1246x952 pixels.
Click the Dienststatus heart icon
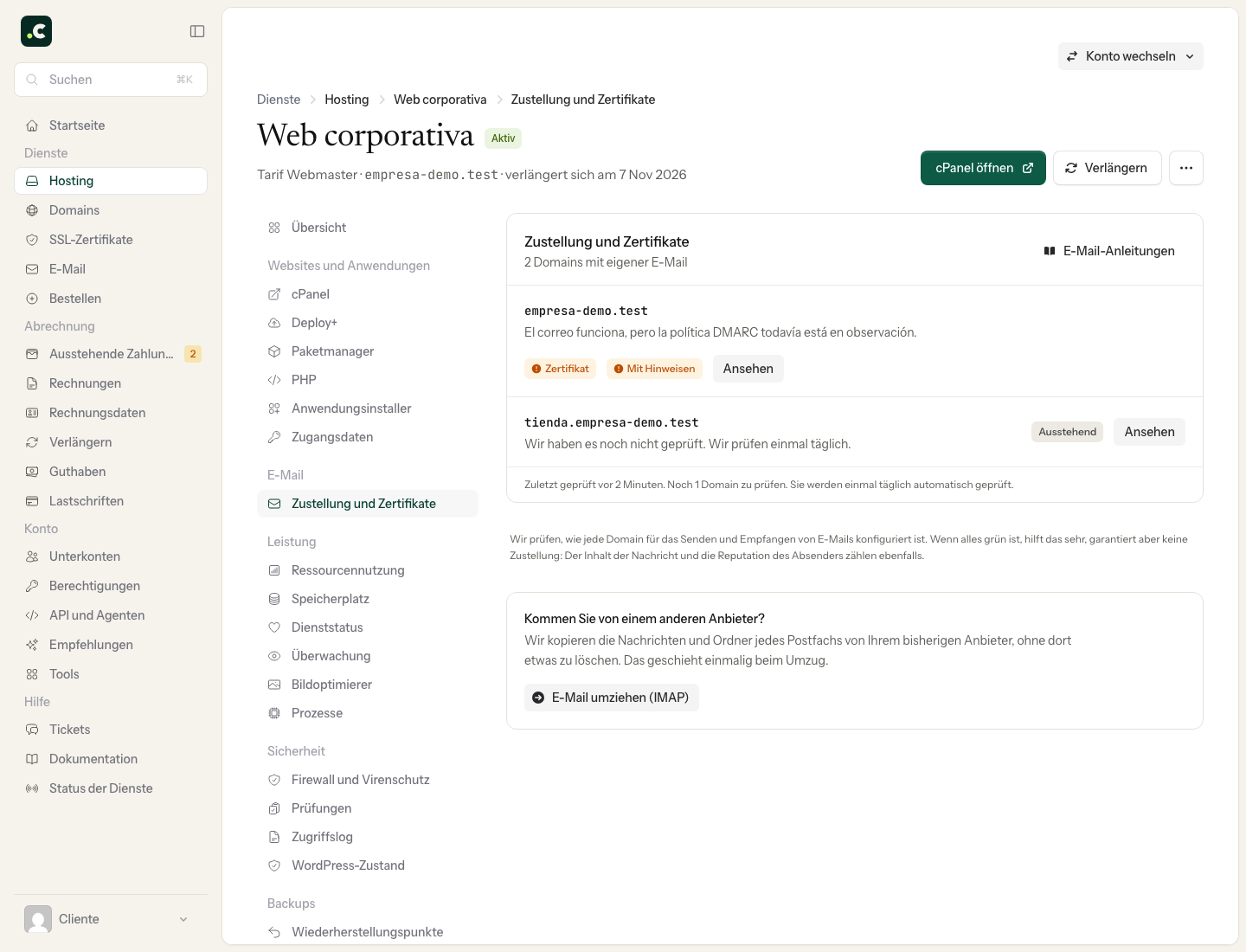[x=274, y=627]
